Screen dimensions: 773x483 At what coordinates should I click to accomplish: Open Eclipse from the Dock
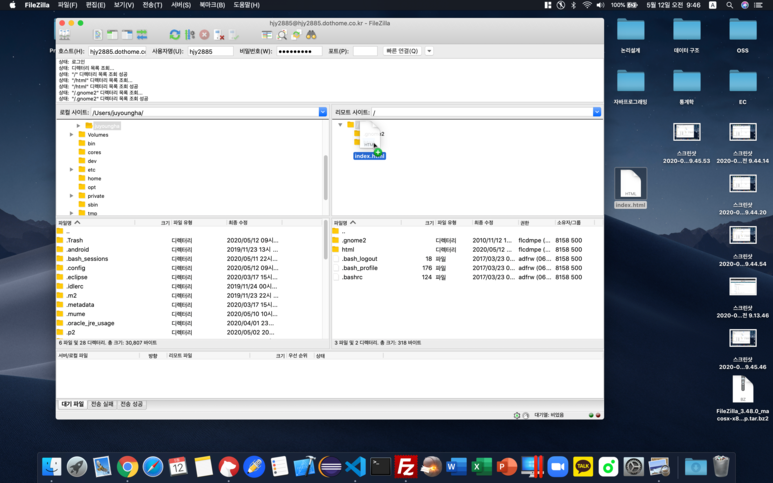pos(330,466)
